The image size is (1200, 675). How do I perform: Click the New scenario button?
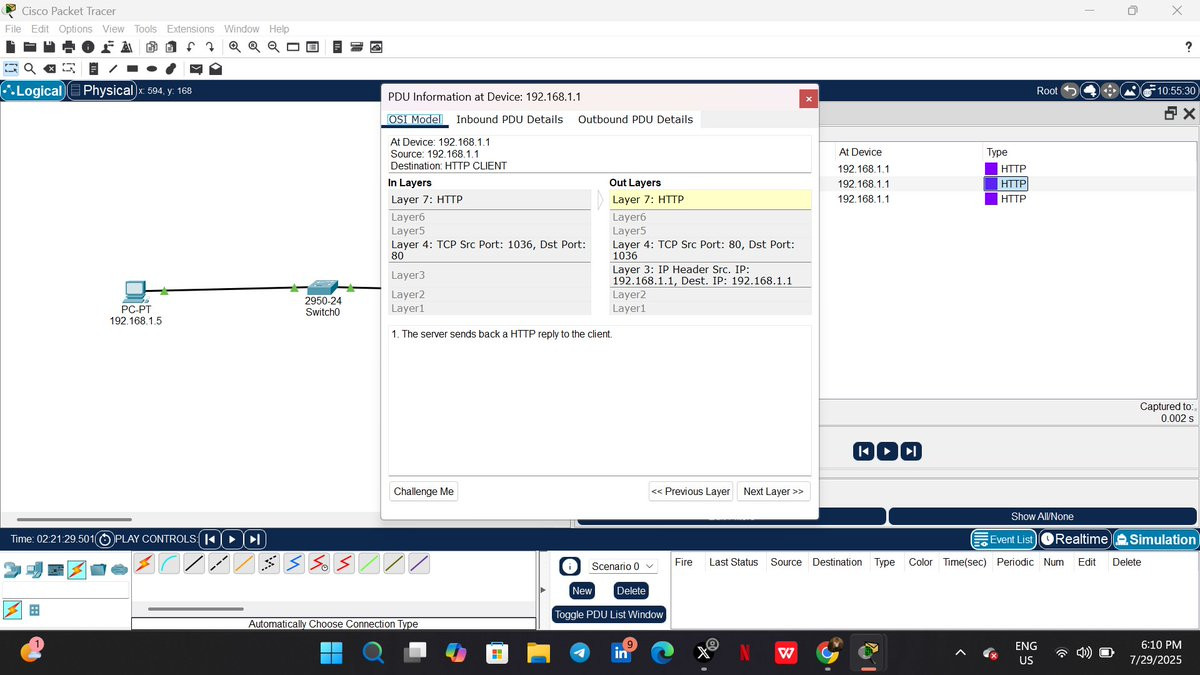(582, 590)
